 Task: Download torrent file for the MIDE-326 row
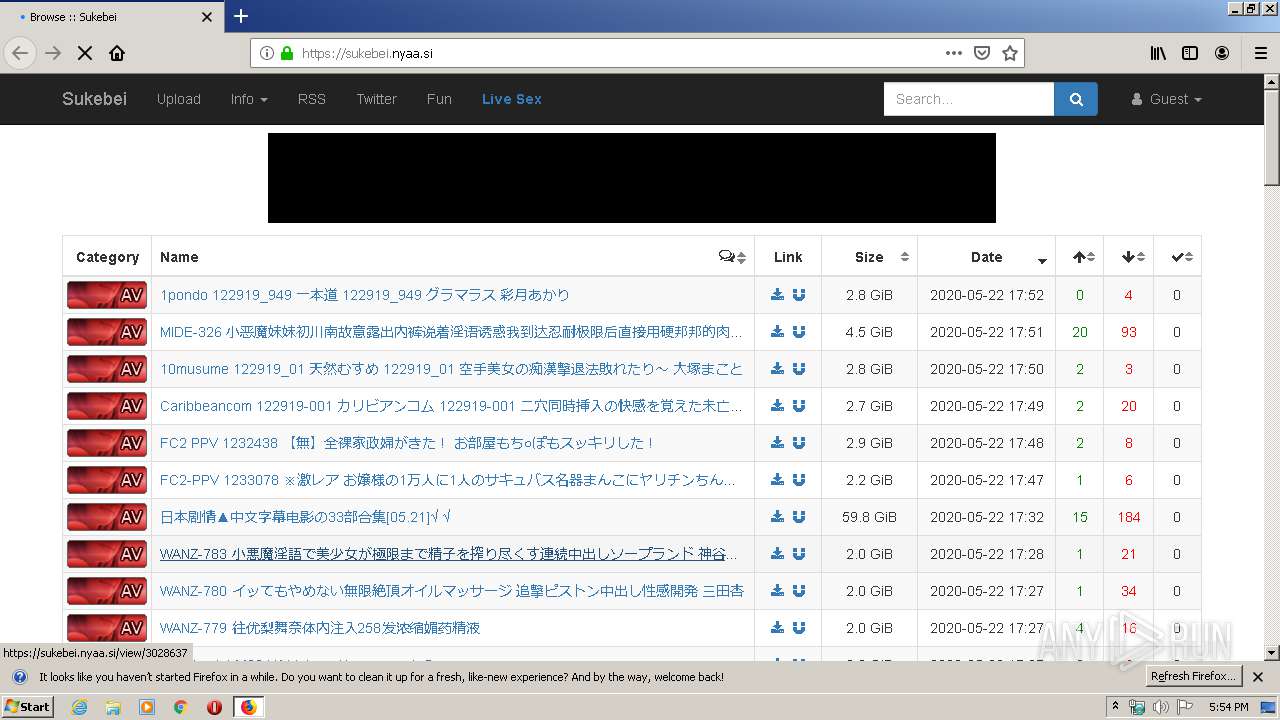pos(777,332)
